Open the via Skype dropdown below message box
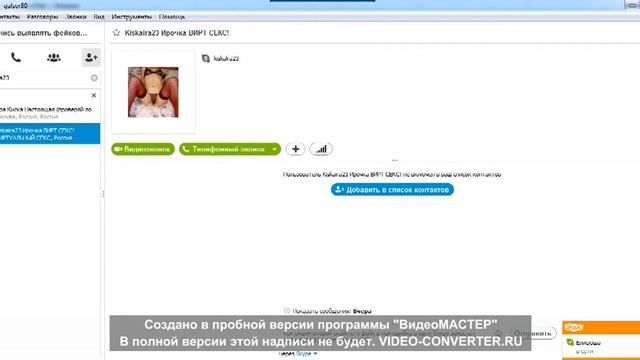 coord(306,353)
